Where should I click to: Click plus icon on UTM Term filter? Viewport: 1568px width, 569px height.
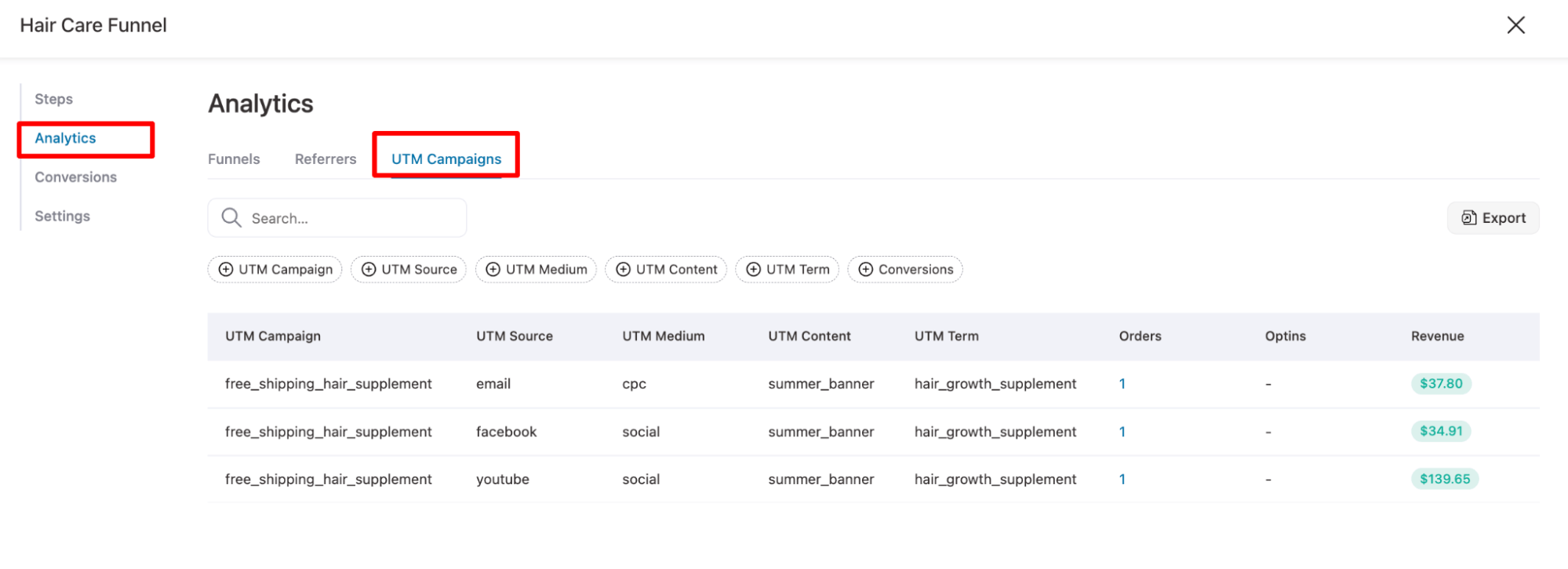coord(754,269)
